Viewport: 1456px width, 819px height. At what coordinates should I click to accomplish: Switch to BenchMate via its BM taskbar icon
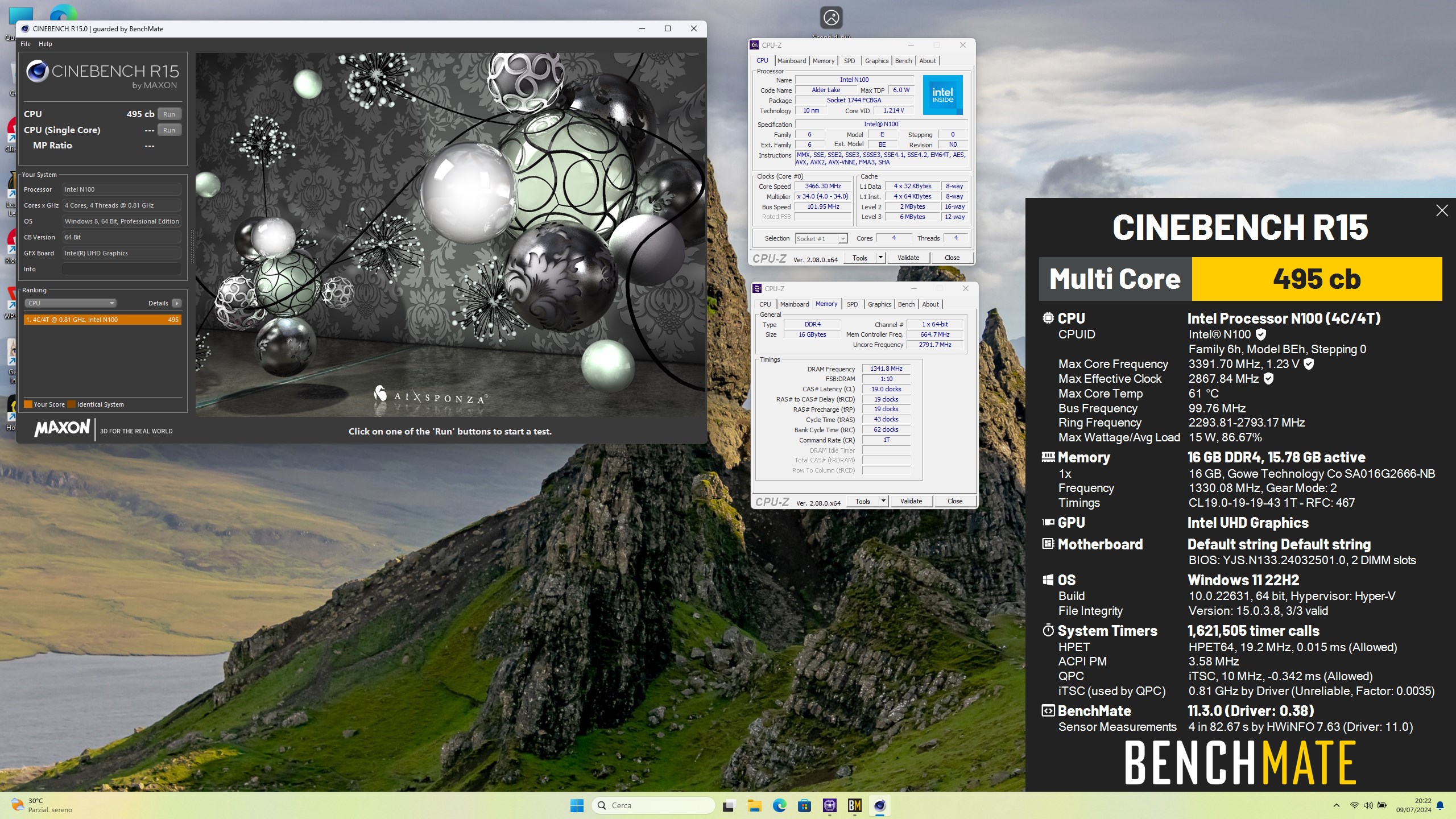(855, 805)
